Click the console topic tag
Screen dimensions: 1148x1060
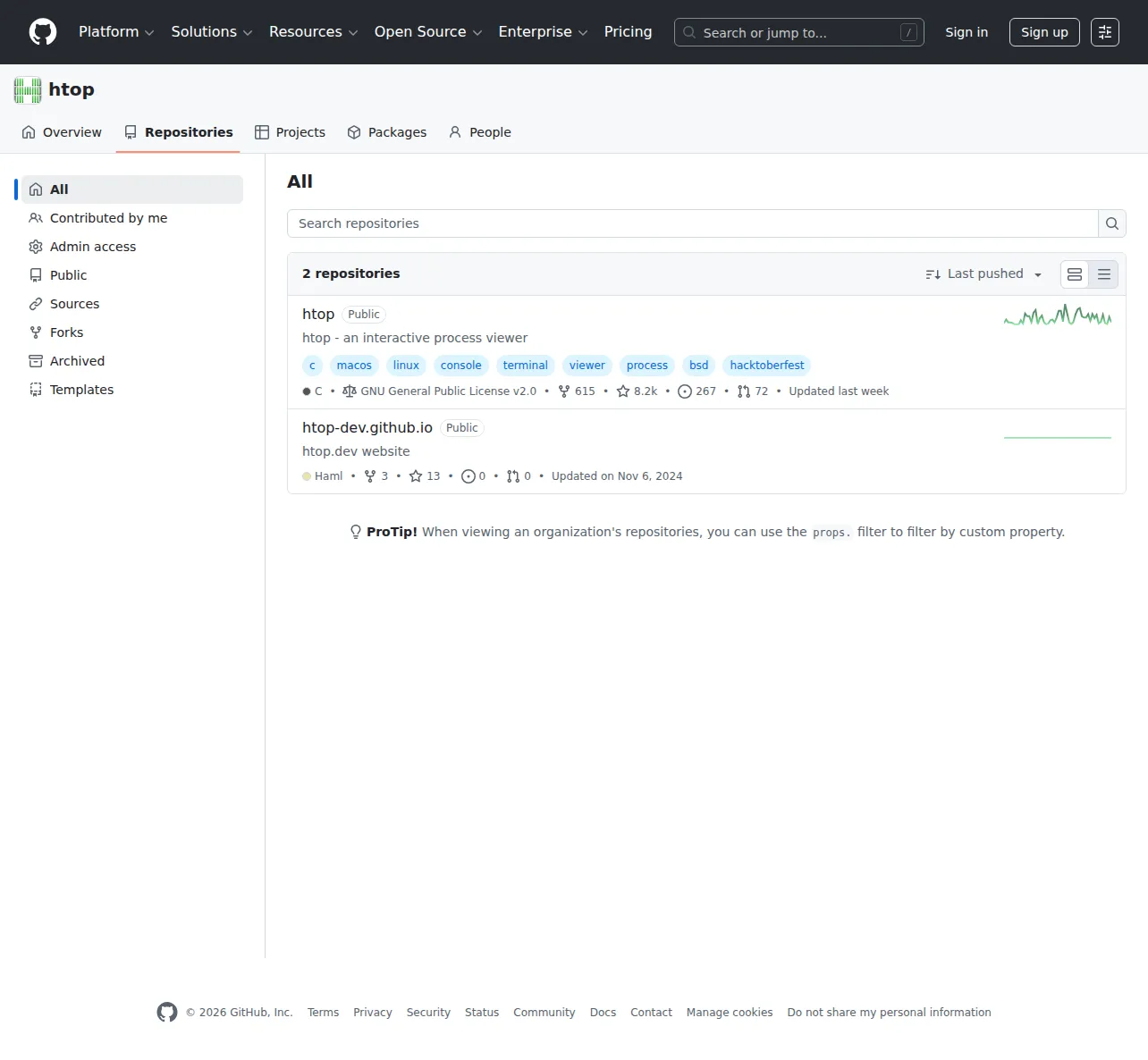(461, 366)
